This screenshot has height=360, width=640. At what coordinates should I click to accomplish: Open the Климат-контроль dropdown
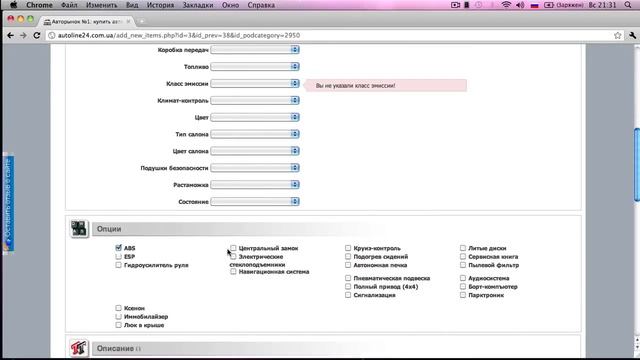coord(255,100)
